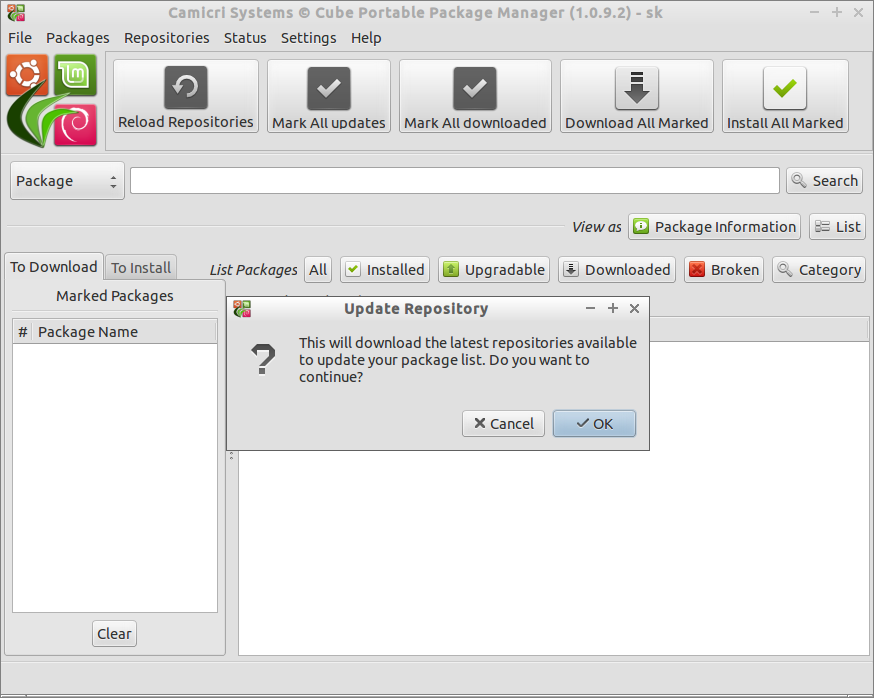The image size is (874, 698).
Task: Show Installed packages list
Action: 385,269
